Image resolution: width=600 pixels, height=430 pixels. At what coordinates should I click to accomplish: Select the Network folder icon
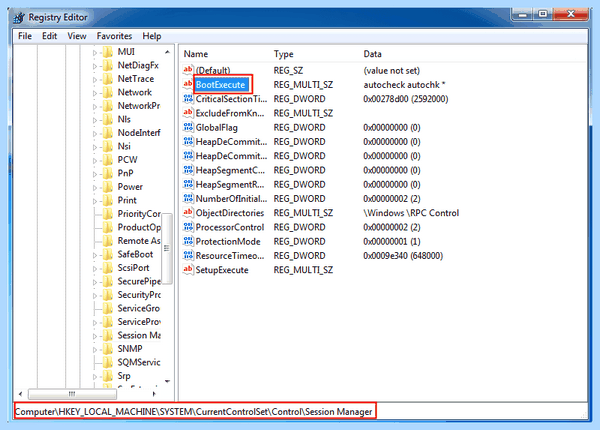coord(108,92)
